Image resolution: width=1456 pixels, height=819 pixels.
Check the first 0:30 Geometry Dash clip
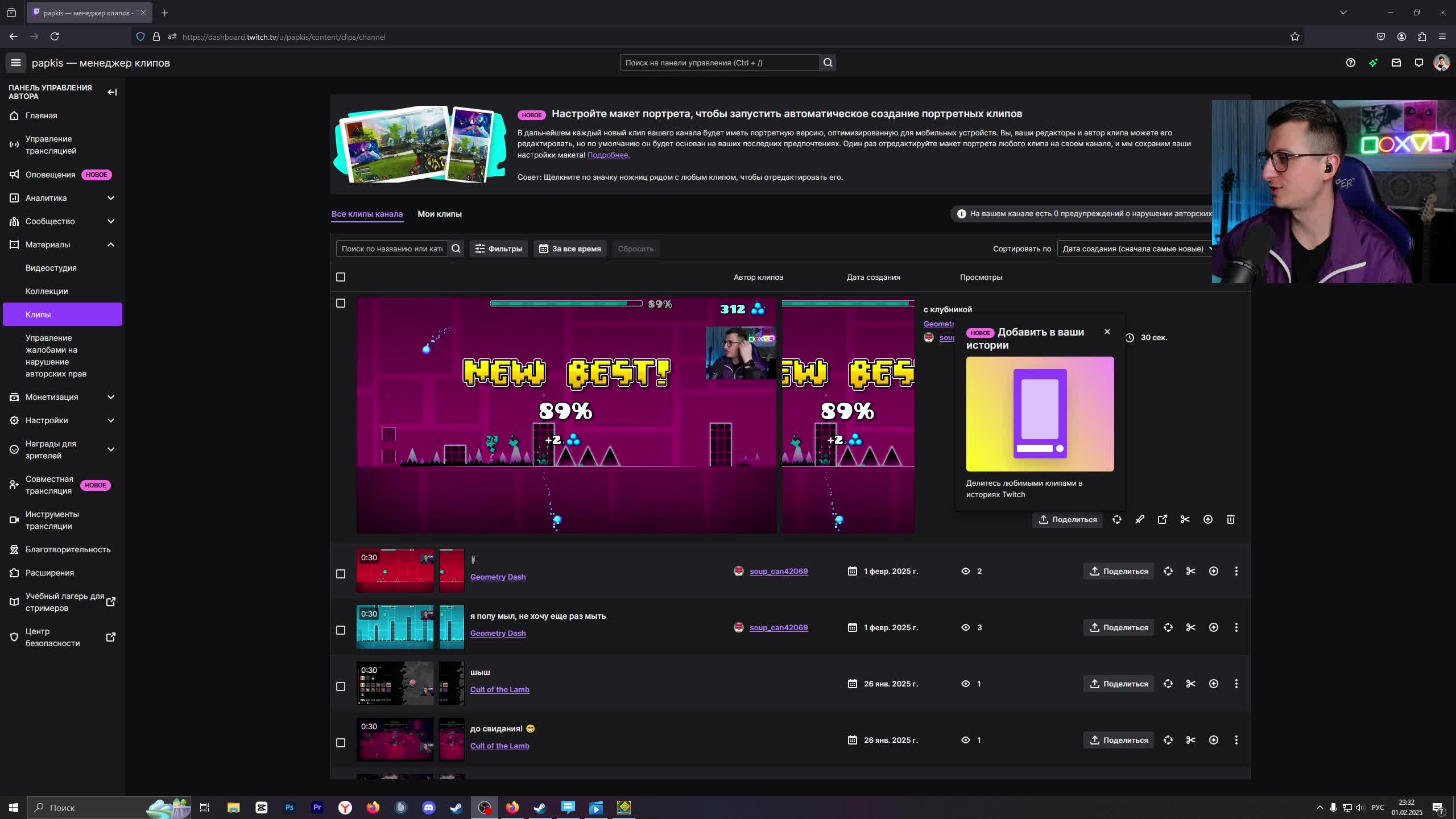tap(341, 574)
